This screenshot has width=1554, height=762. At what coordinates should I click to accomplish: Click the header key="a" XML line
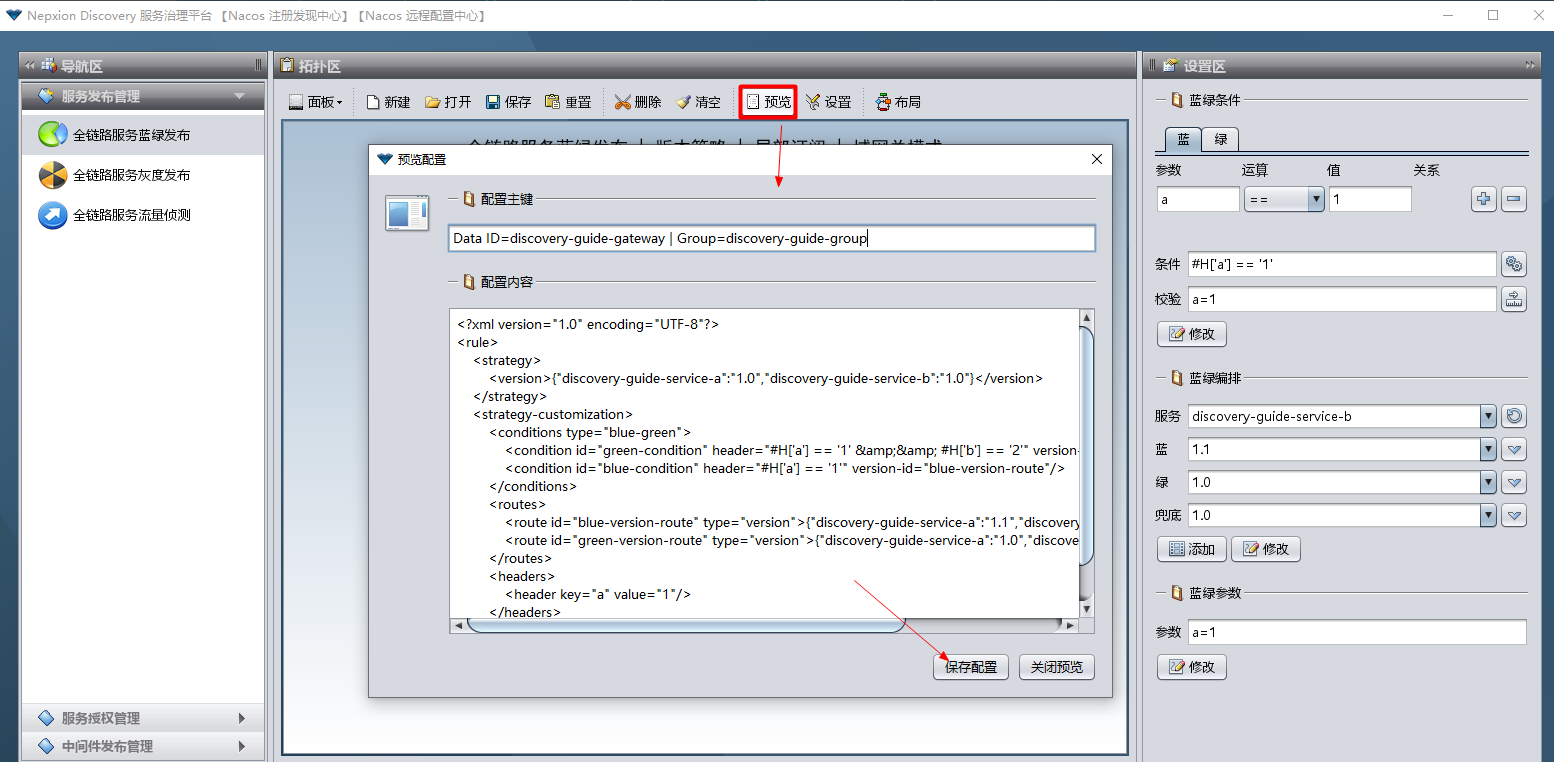[x=598, y=594]
